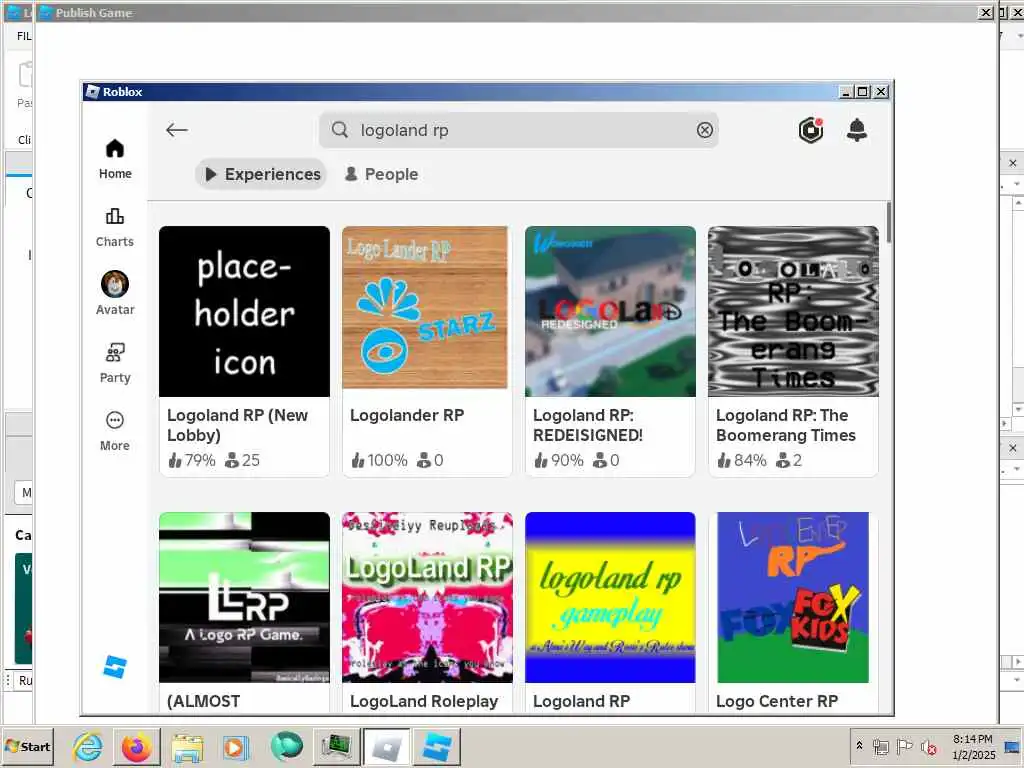Switch to the People filter tab
Screen dimensions: 1024x768
click(381, 174)
